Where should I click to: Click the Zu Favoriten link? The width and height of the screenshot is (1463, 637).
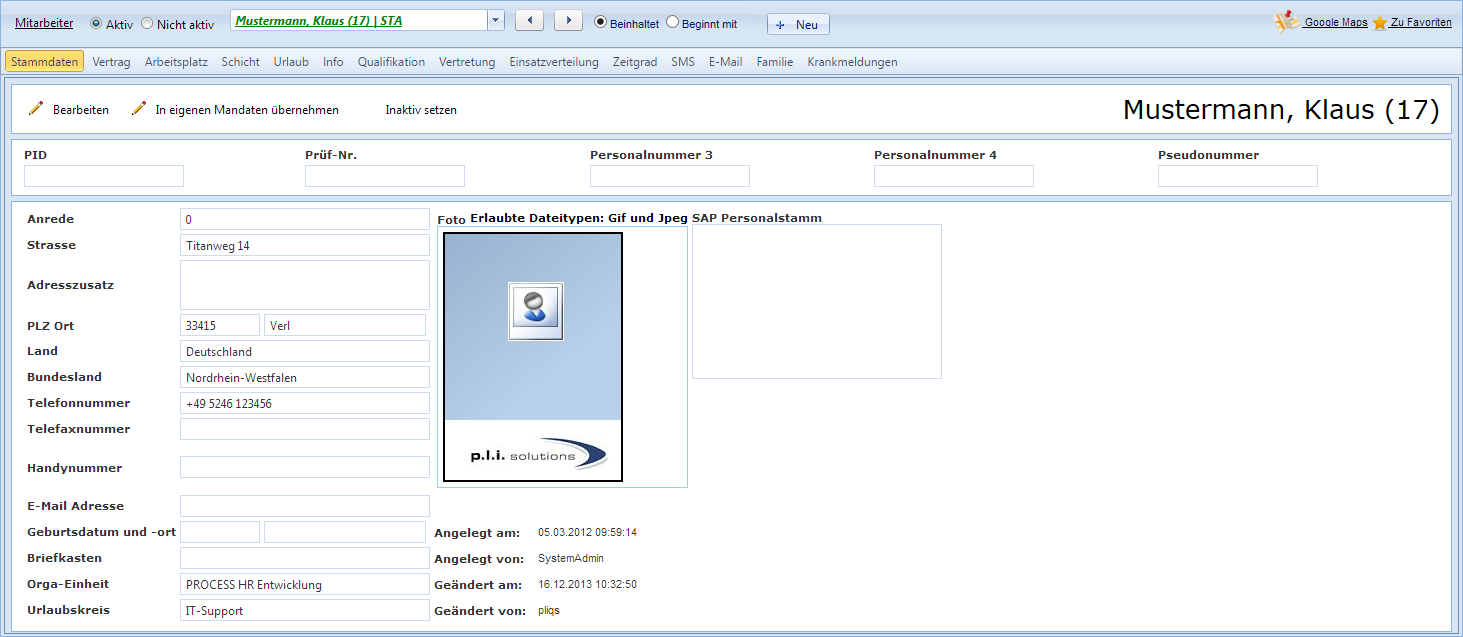click(1421, 22)
